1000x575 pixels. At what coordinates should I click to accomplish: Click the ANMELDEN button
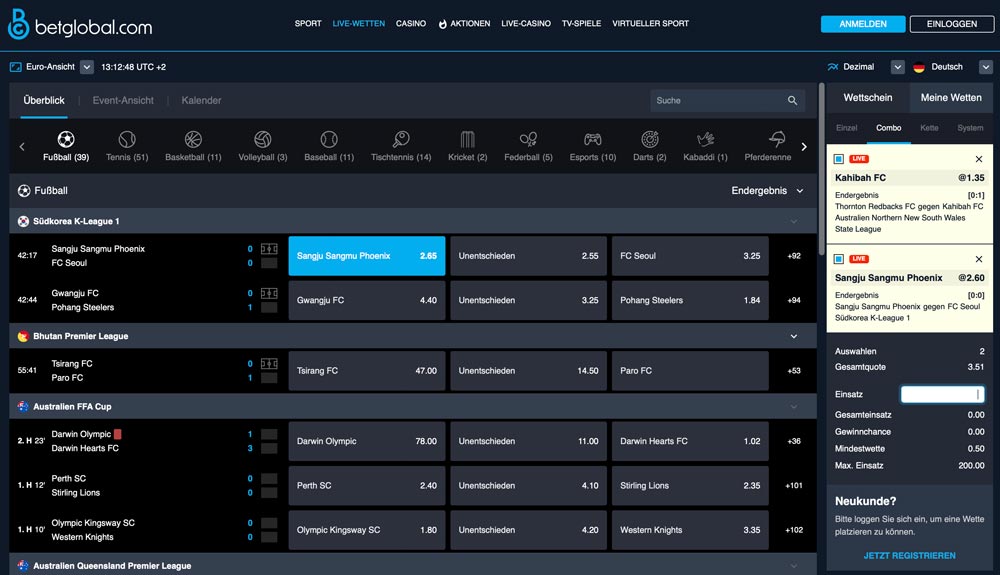tap(863, 24)
